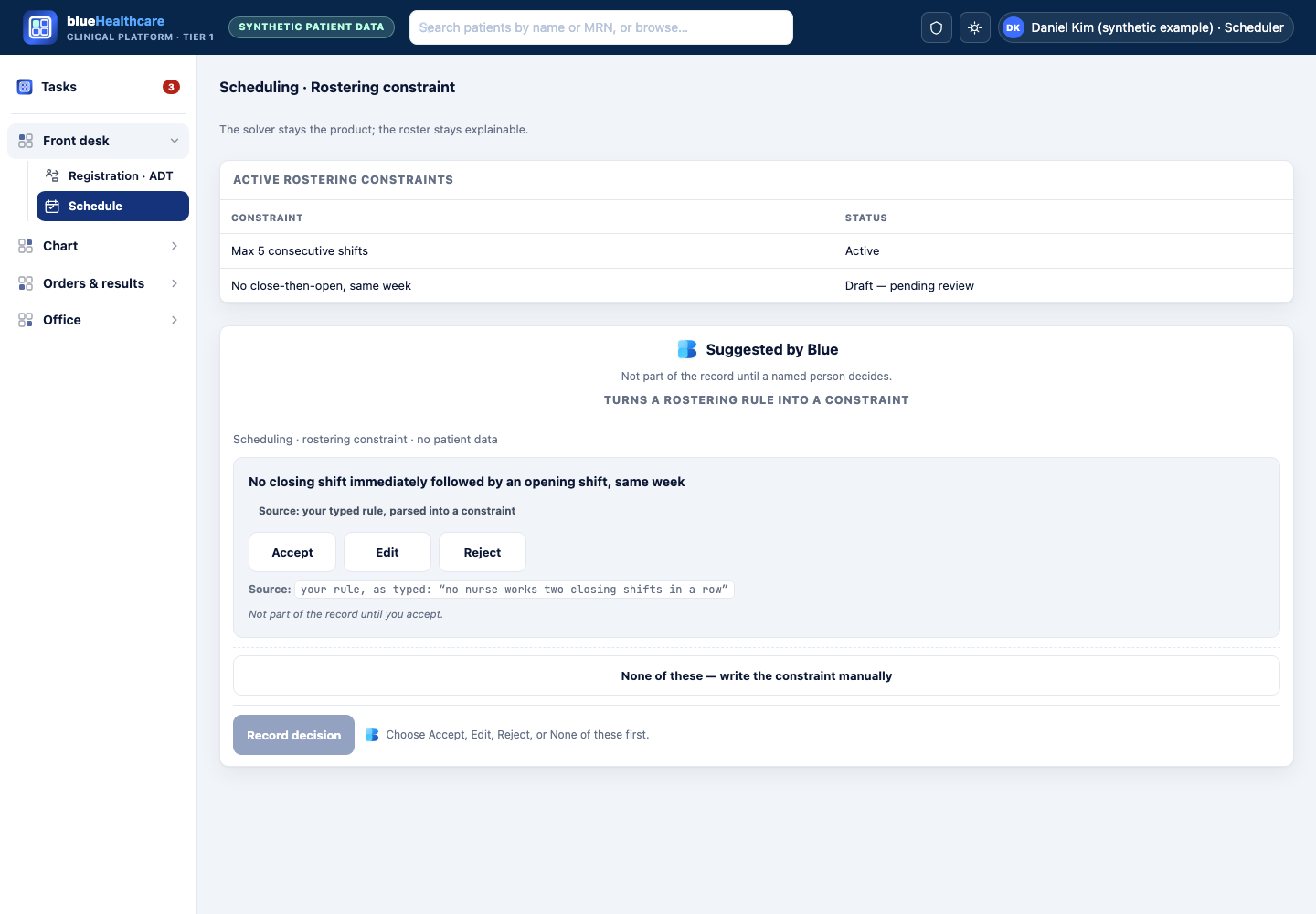Screen dimensions: 1316x914
Task: Click the Draft — pending review status
Action: tap(909, 285)
